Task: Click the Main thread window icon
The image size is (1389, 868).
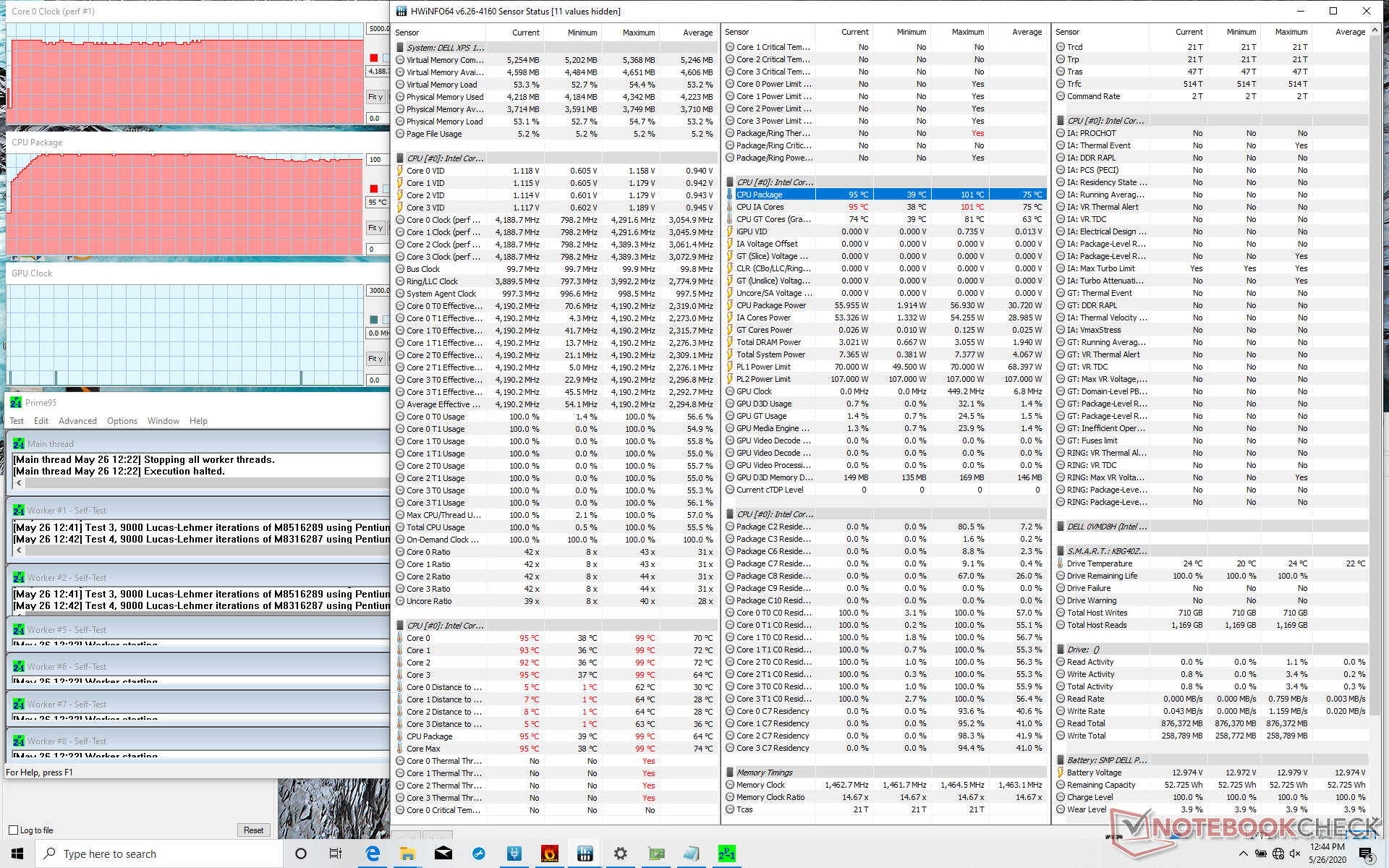Action: click(x=19, y=443)
